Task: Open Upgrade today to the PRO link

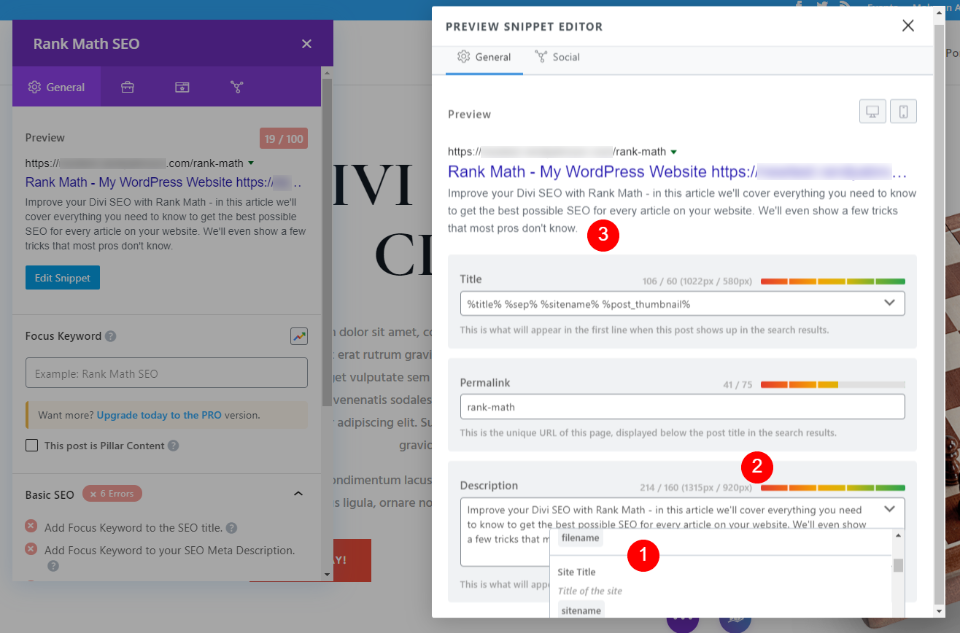Action: [x=159, y=415]
